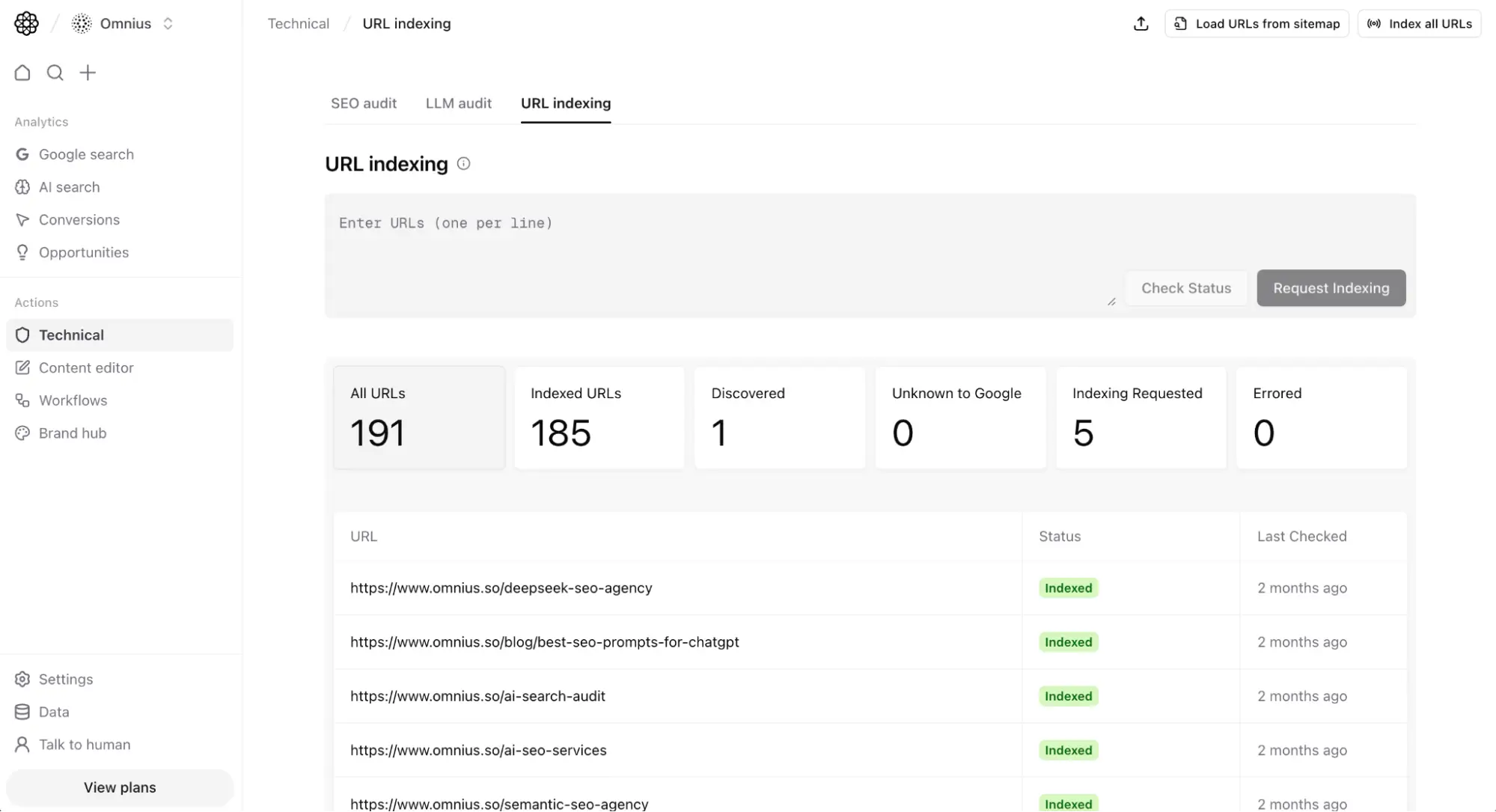Click the Index all URLs button
1496x812 pixels.
(1419, 23)
